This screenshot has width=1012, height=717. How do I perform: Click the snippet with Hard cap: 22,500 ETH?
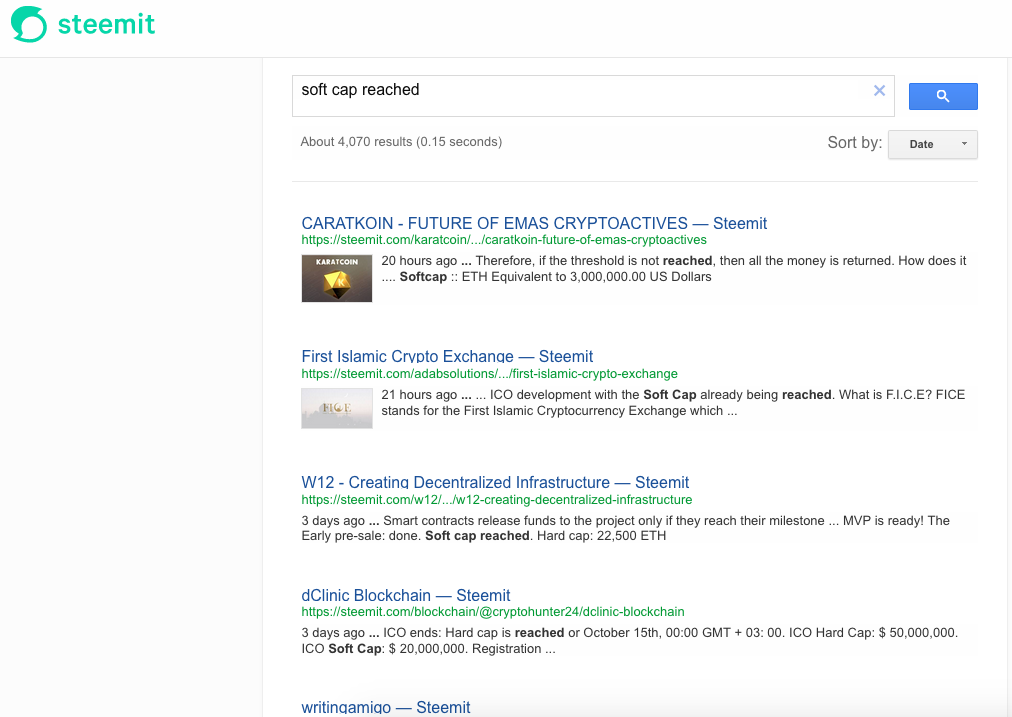pos(625,528)
